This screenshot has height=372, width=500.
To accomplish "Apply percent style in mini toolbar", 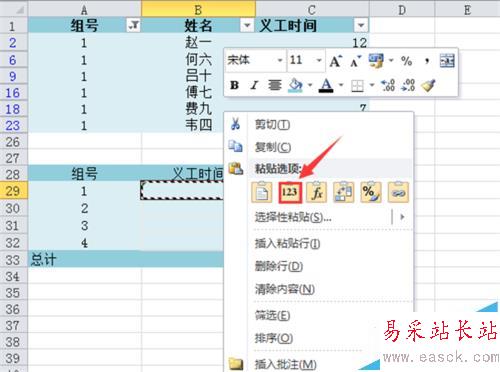I will tap(406, 61).
